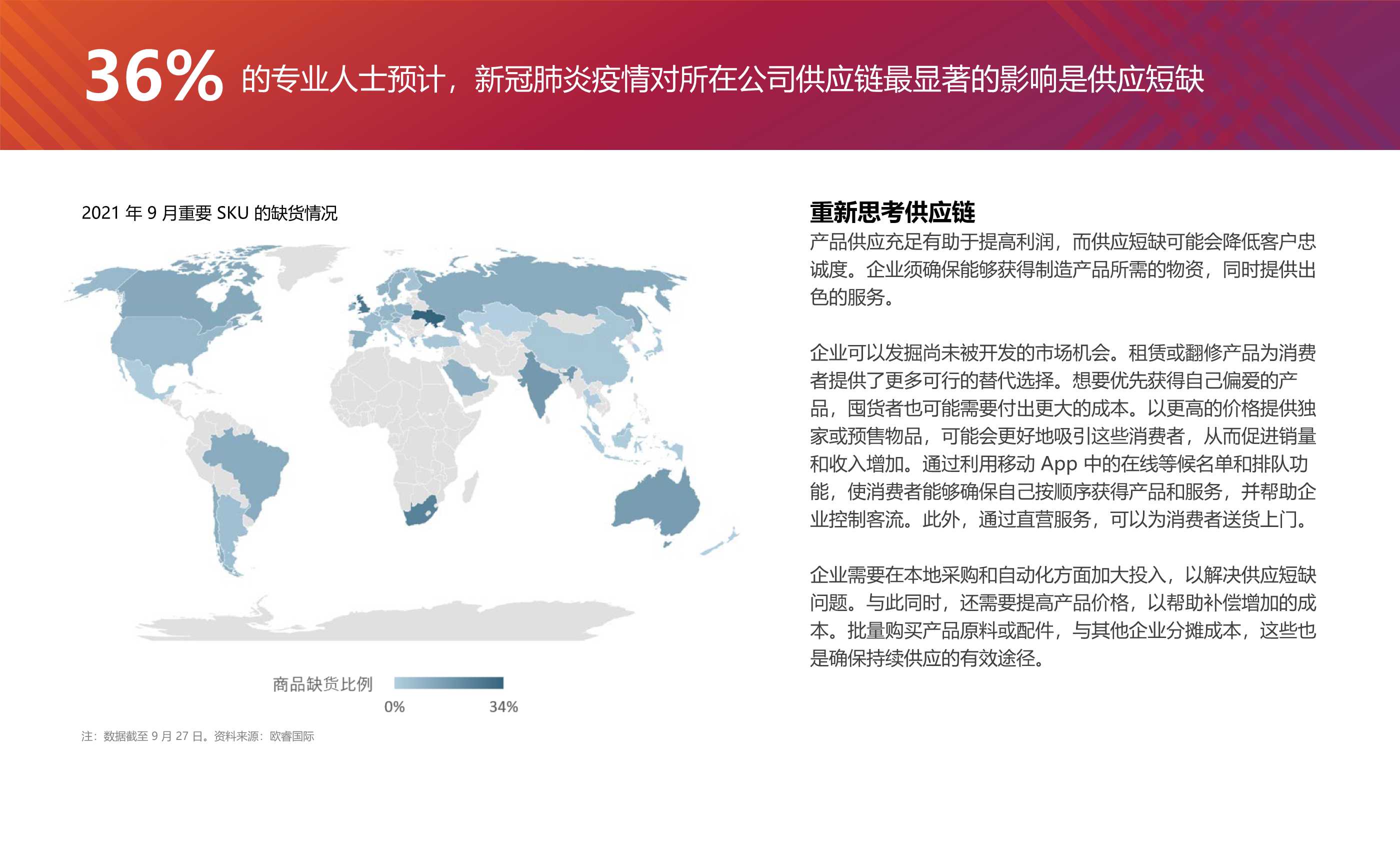Click the paragraph starting 企业需要在本地采购和自动化
Viewport: 1400px width, 850px height.
click(1062, 616)
